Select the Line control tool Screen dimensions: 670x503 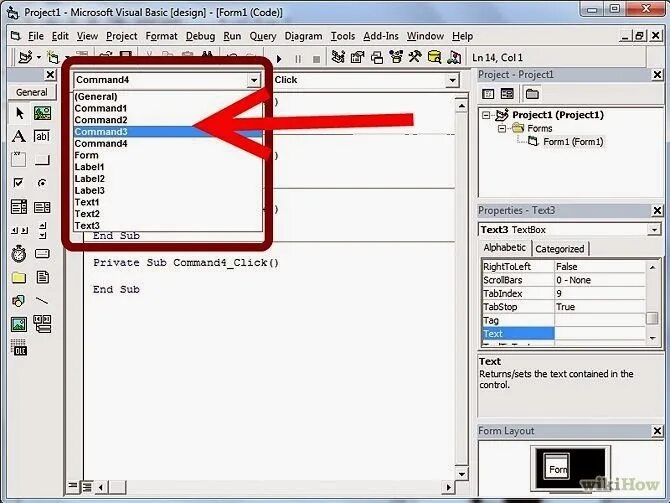click(42, 301)
